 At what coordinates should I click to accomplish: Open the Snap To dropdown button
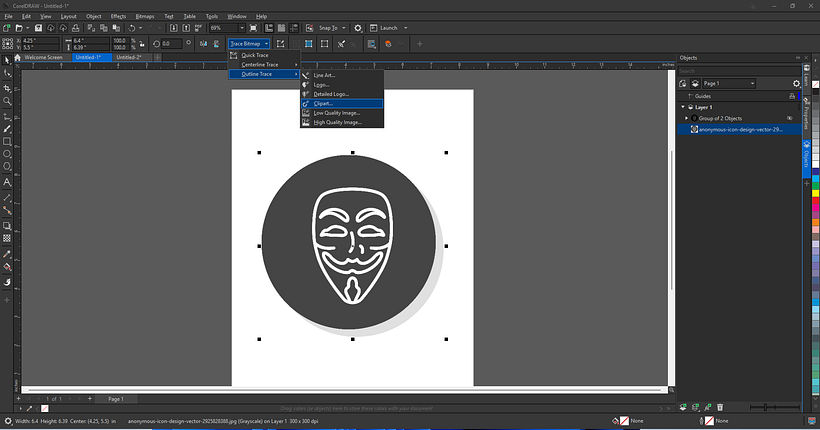[331, 28]
